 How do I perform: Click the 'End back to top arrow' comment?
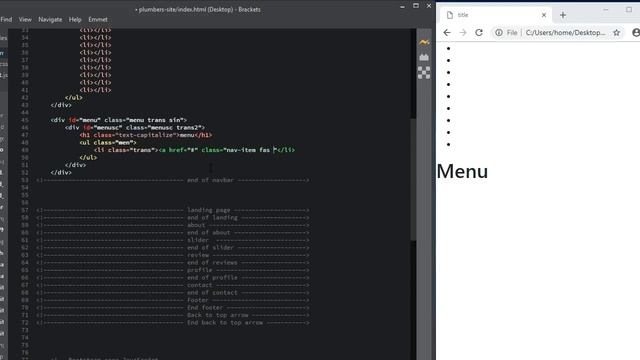point(173,323)
